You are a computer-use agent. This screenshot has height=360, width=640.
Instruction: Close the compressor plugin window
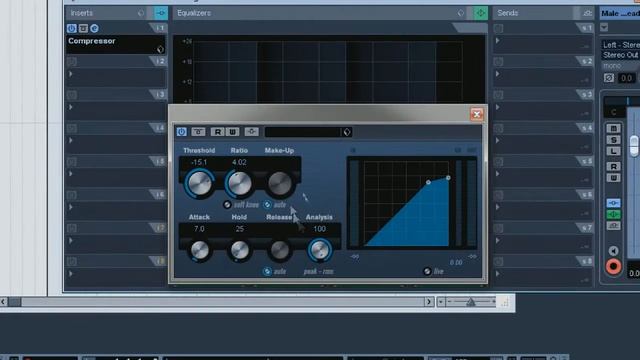(476, 114)
